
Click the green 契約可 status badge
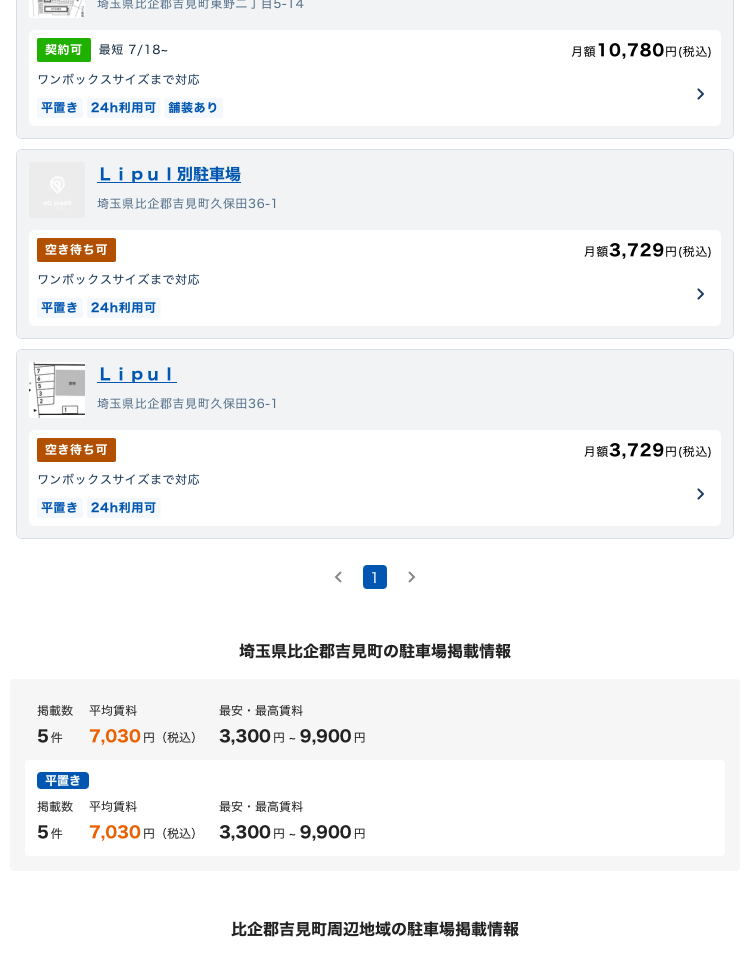[64, 50]
